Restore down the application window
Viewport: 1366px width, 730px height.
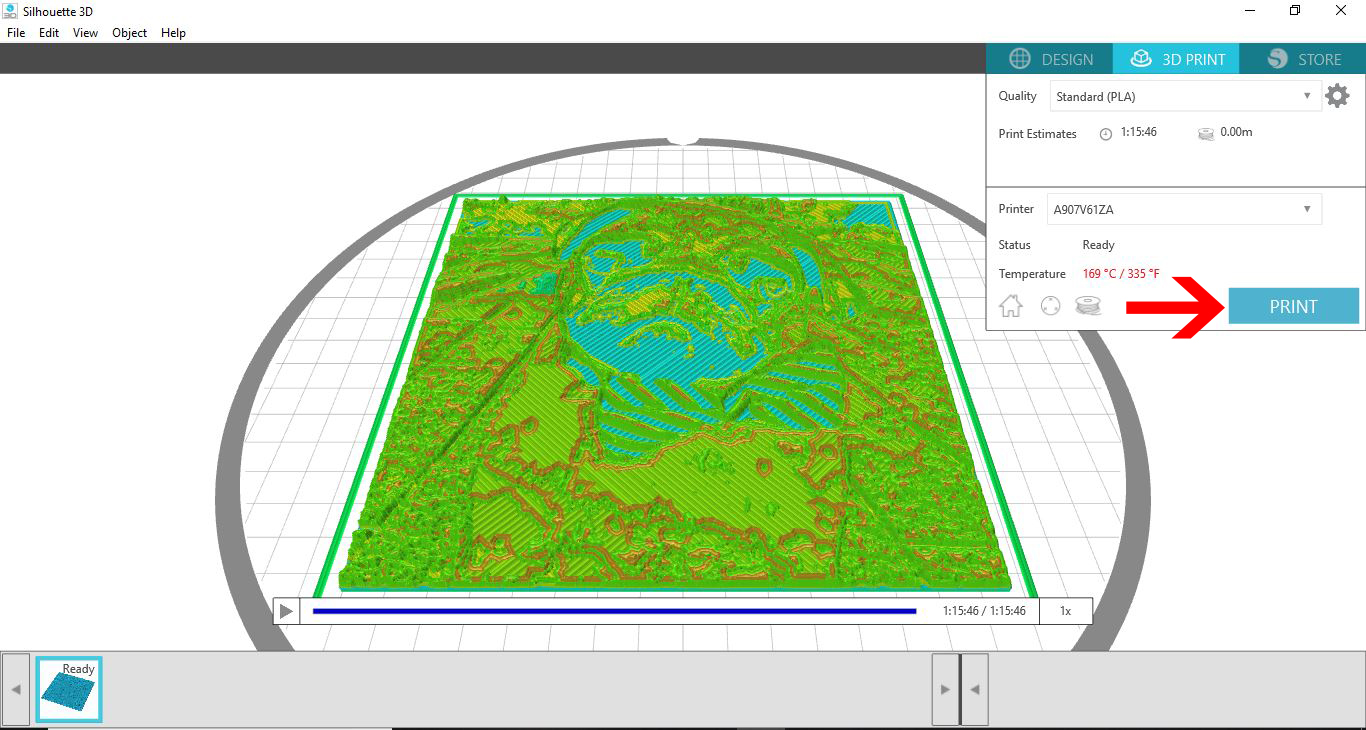1295,10
